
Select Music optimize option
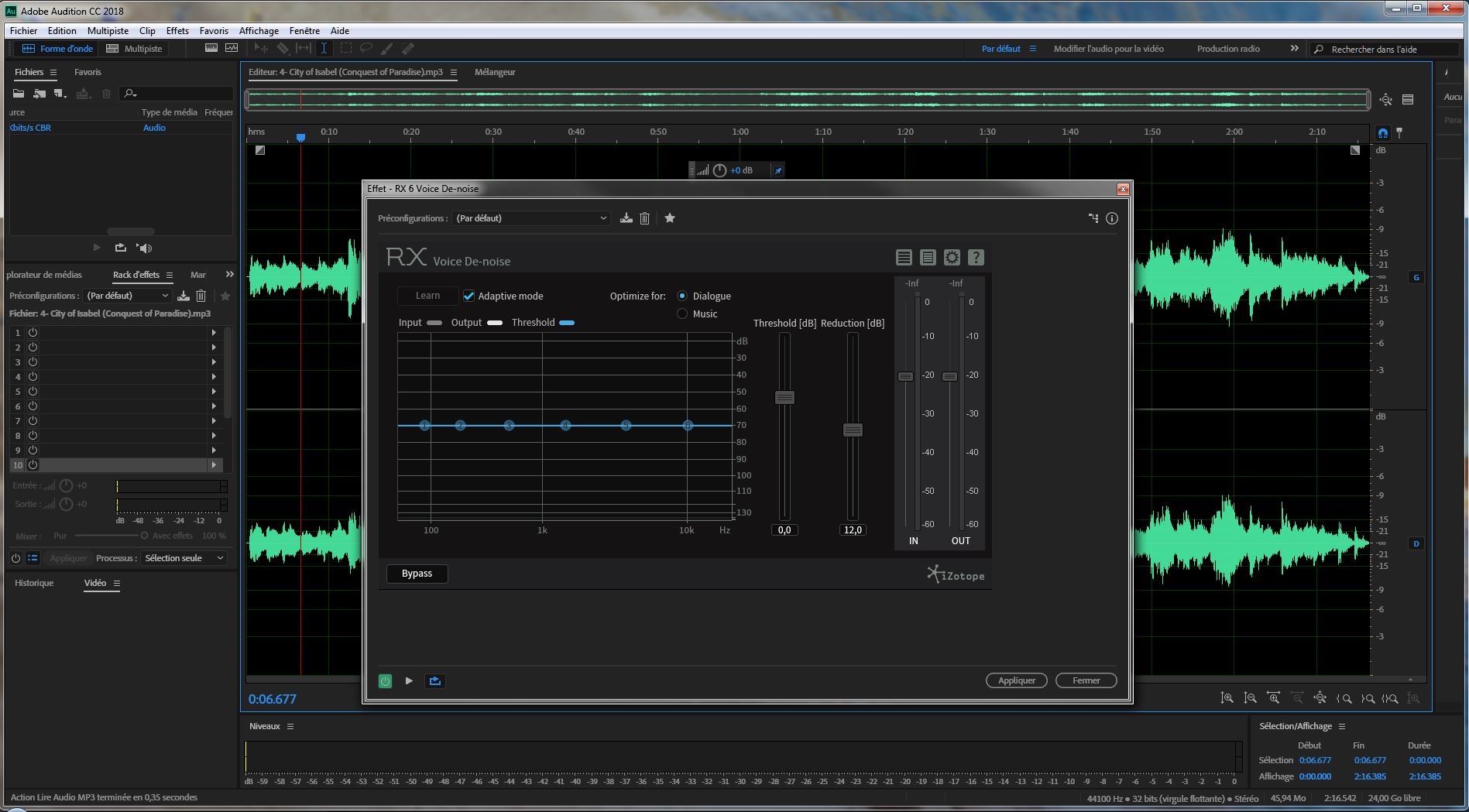tap(682, 313)
